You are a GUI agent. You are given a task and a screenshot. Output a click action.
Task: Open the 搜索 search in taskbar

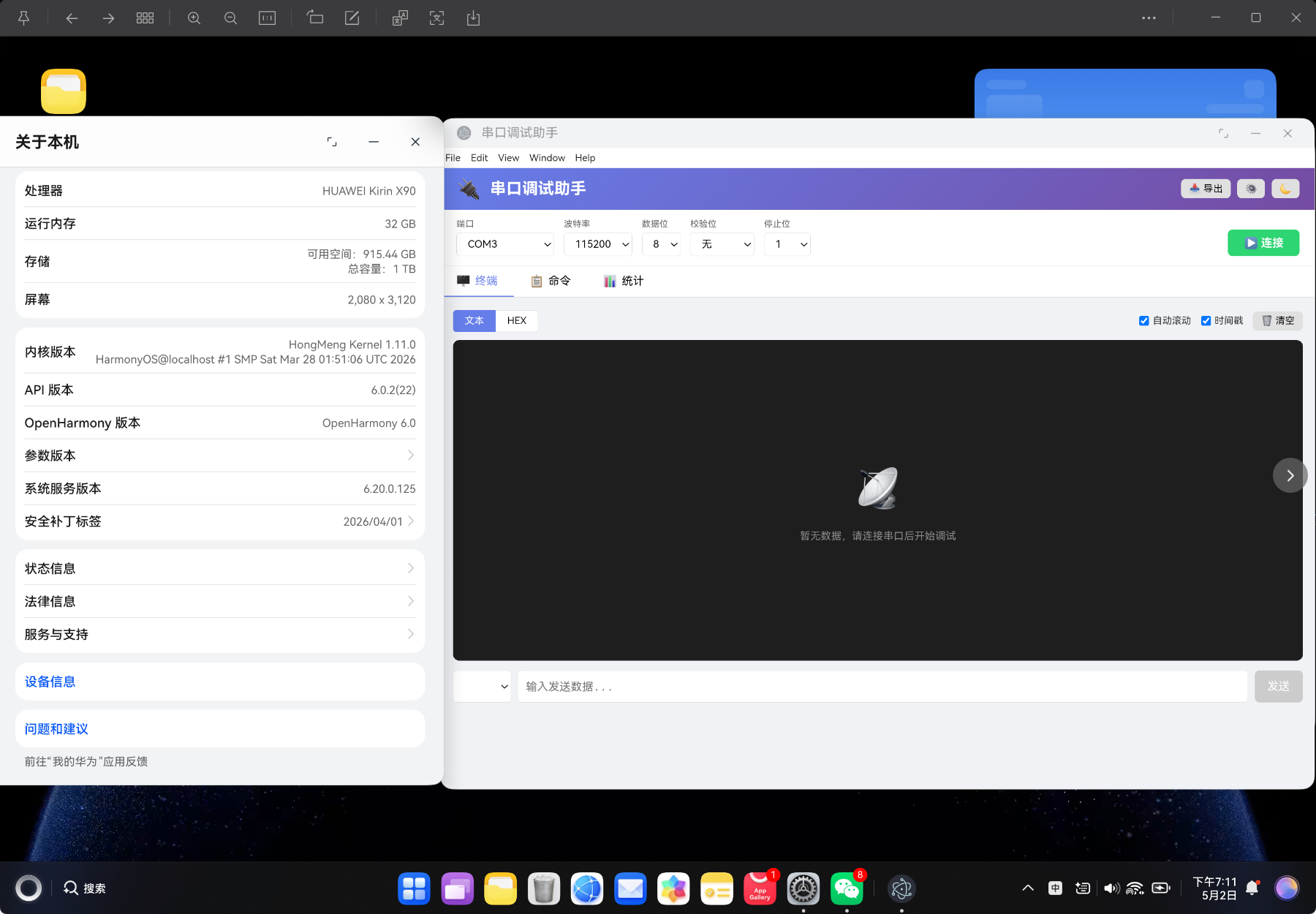point(84,888)
